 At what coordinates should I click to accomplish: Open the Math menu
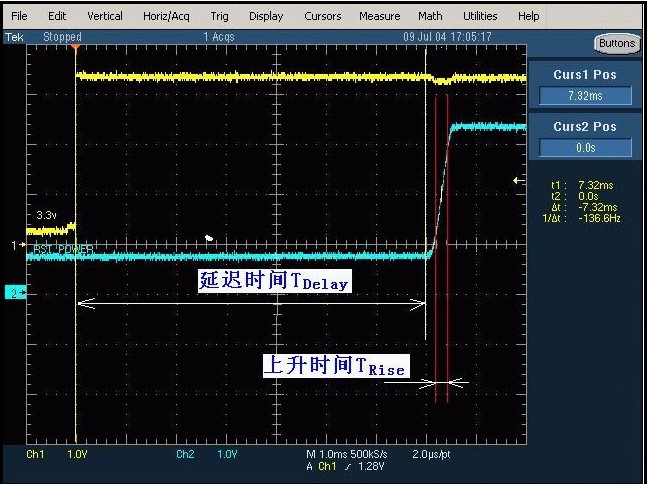coord(430,16)
